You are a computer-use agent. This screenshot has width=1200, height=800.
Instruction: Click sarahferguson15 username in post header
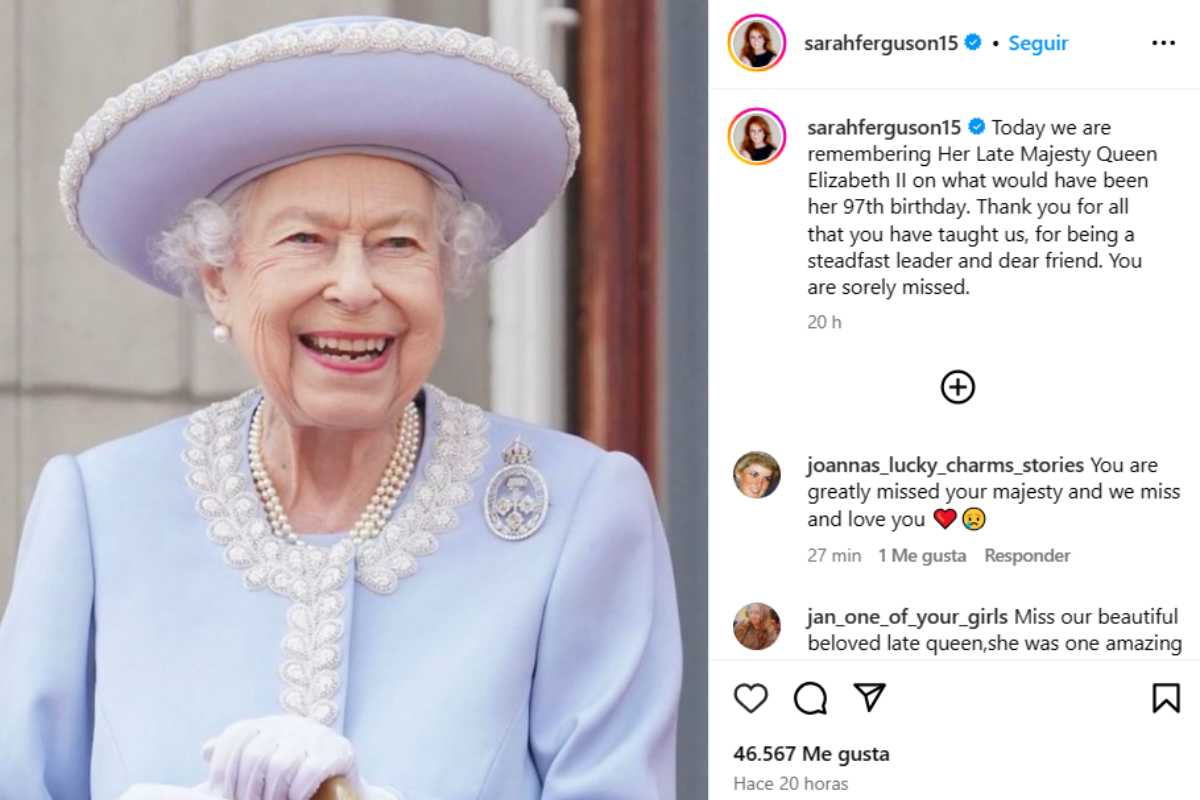click(881, 43)
